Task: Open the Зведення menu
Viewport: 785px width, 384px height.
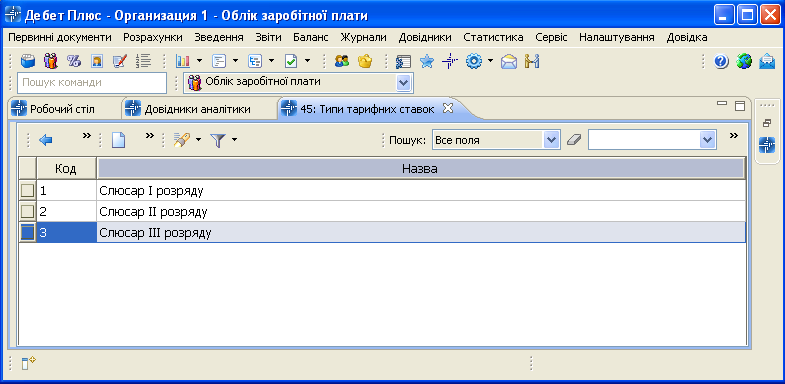Action: (x=219, y=37)
